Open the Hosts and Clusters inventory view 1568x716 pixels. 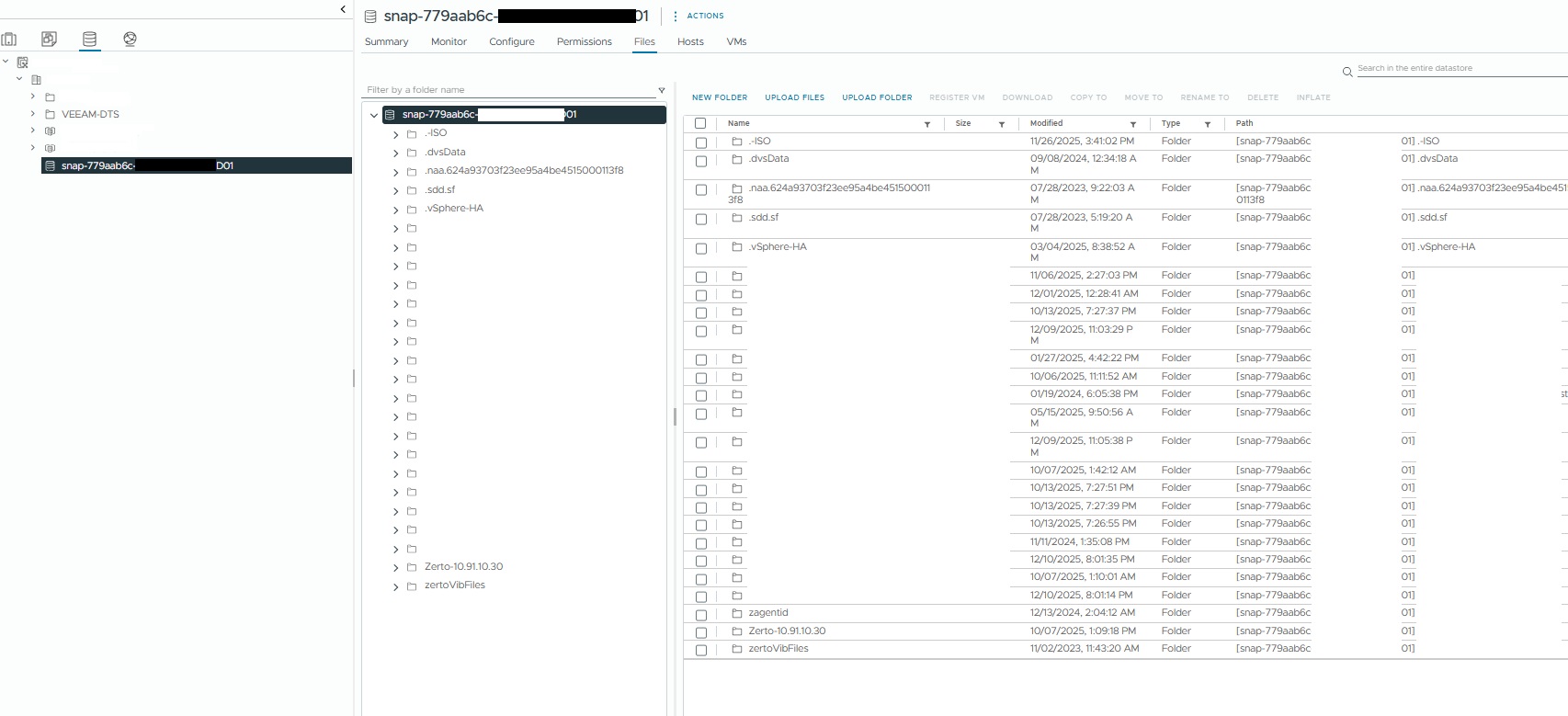(x=9, y=40)
